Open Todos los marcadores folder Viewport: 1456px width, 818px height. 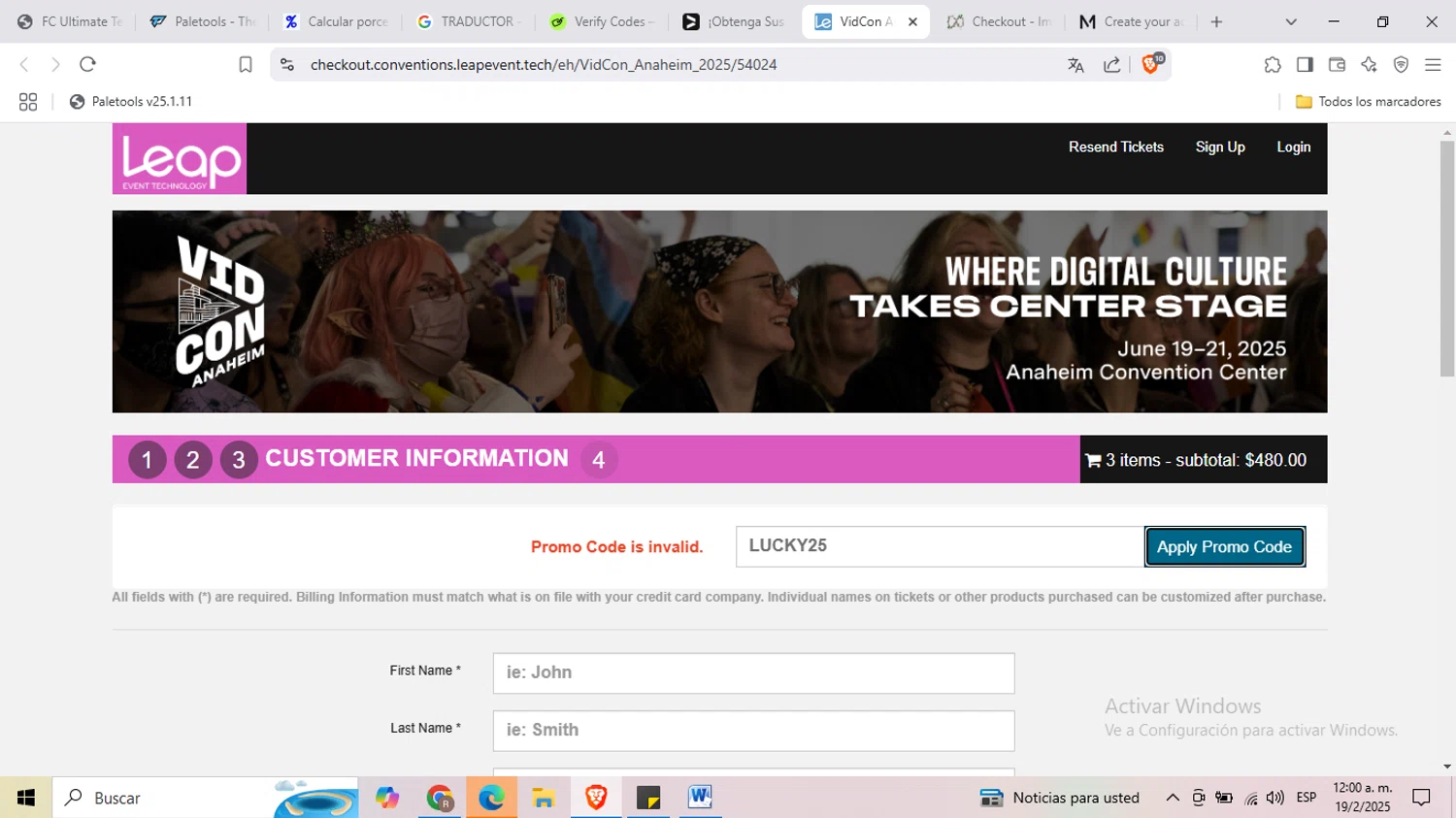tap(1369, 102)
